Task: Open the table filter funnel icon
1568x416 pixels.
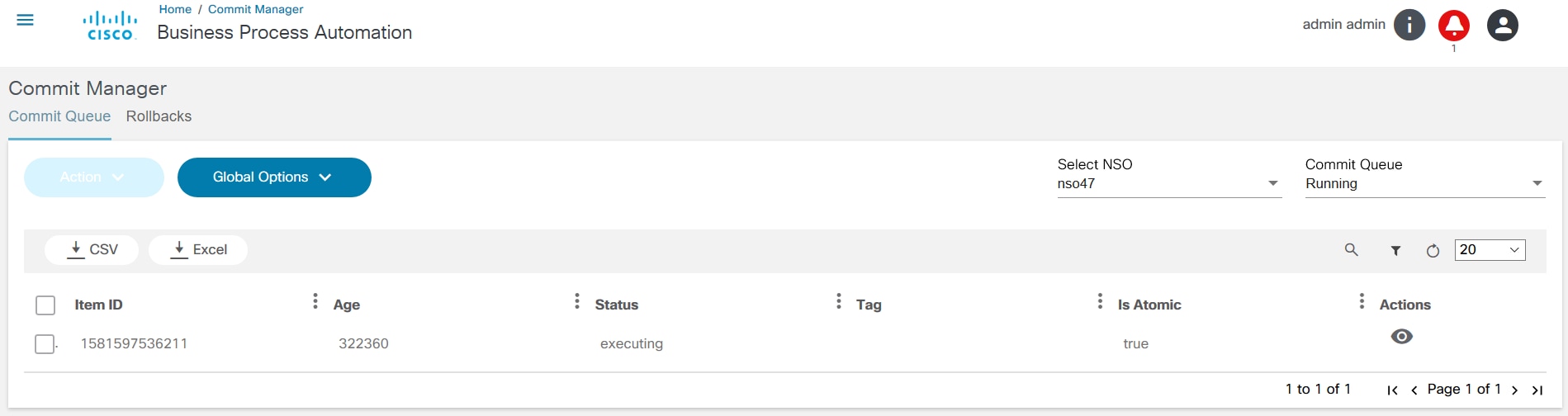Action: click(x=1395, y=251)
